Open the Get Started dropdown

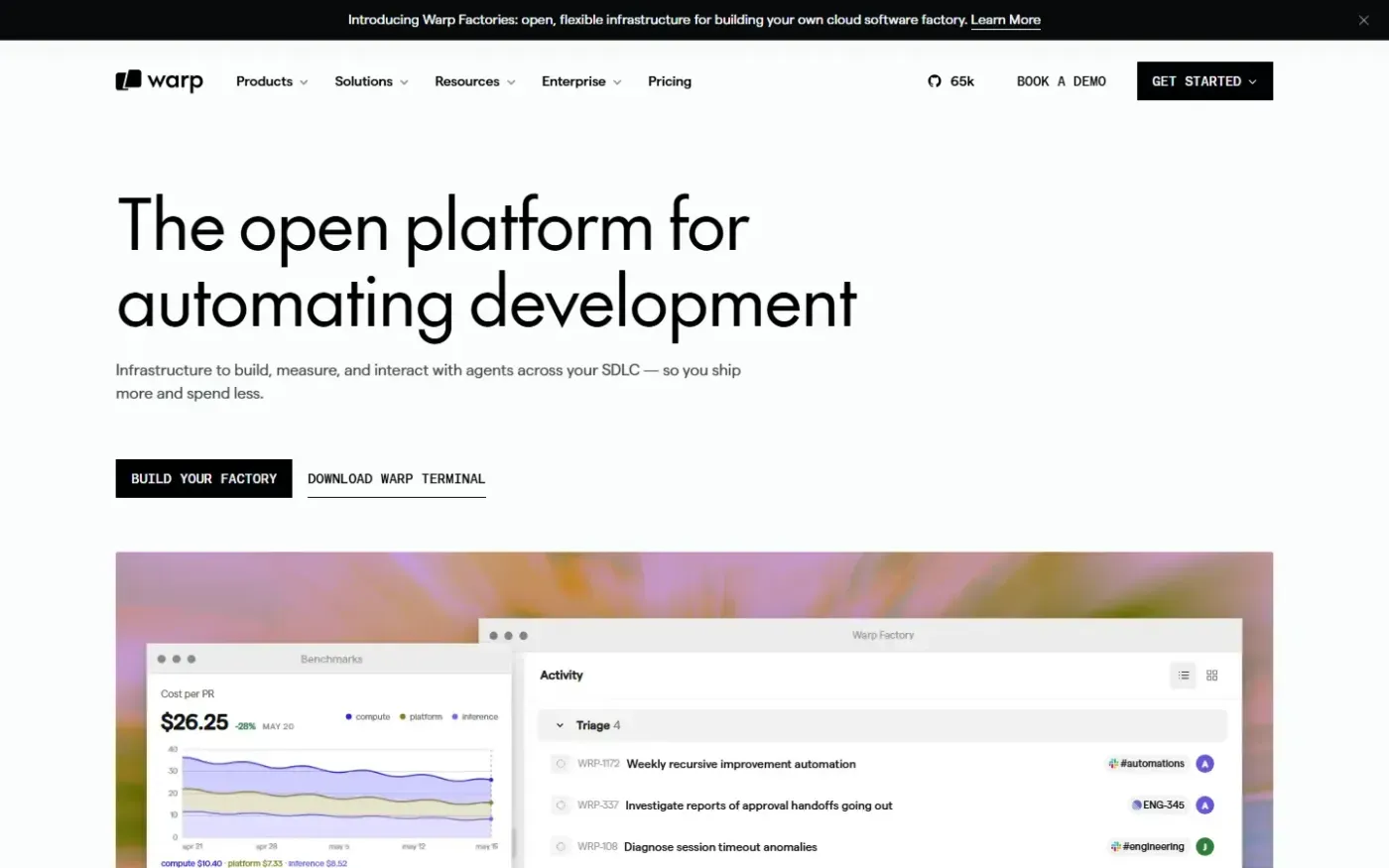pos(1204,81)
